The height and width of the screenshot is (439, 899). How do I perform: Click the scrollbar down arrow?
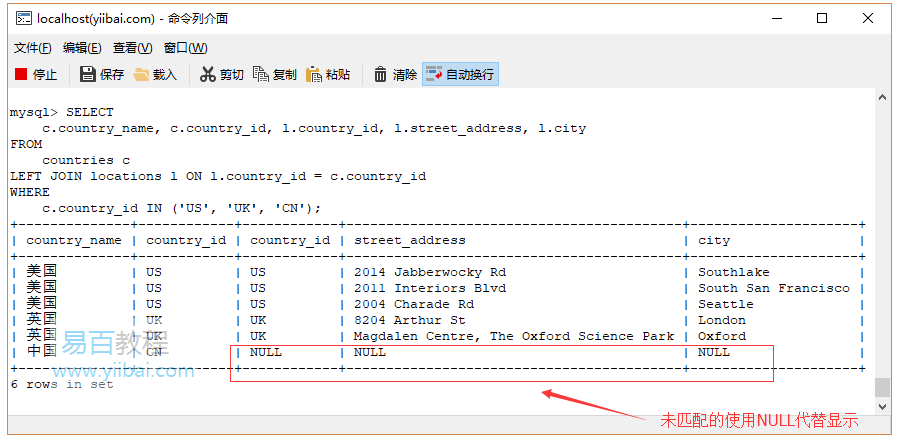(881, 406)
